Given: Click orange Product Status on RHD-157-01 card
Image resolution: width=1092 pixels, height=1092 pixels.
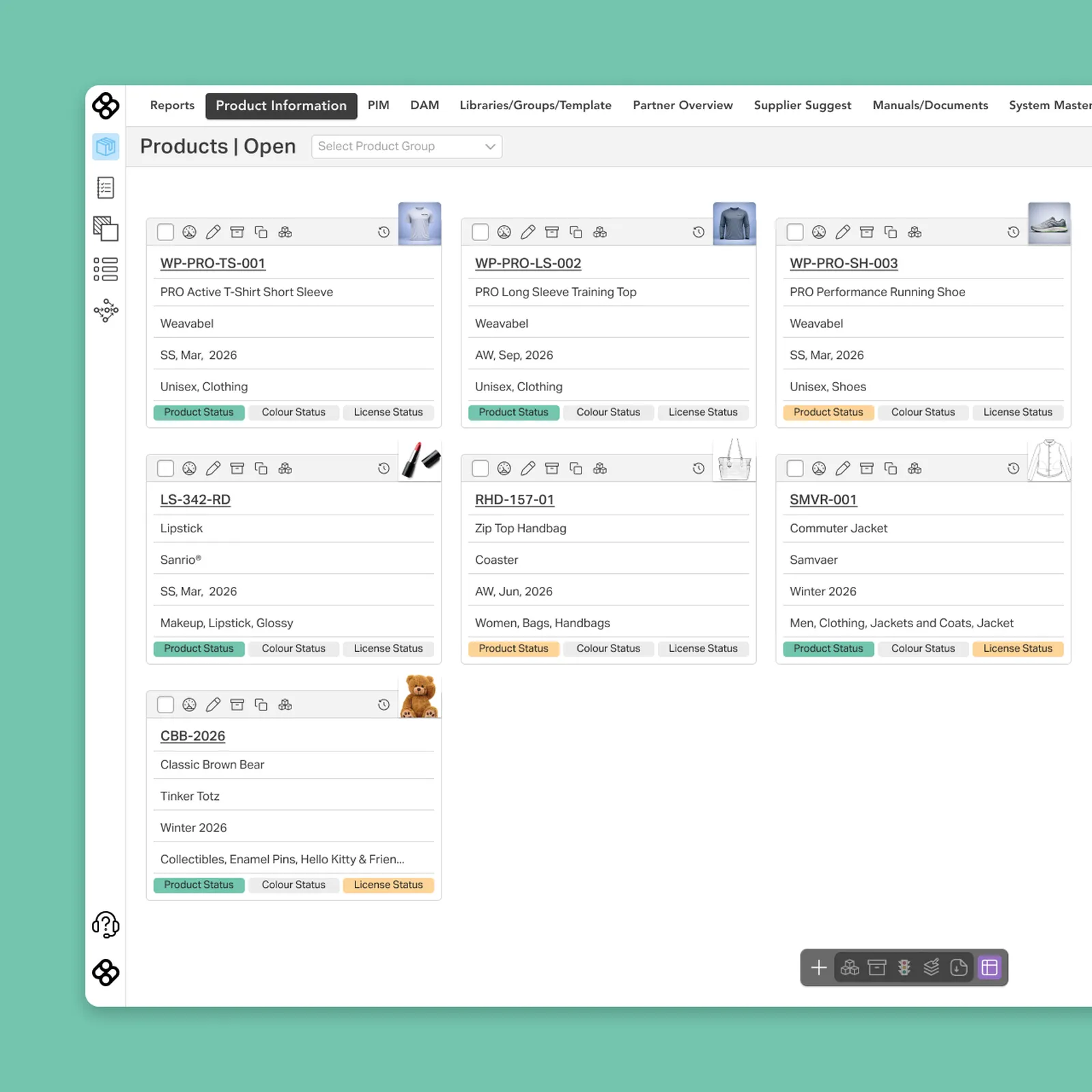Looking at the screenshot, I should click(514, 648).
